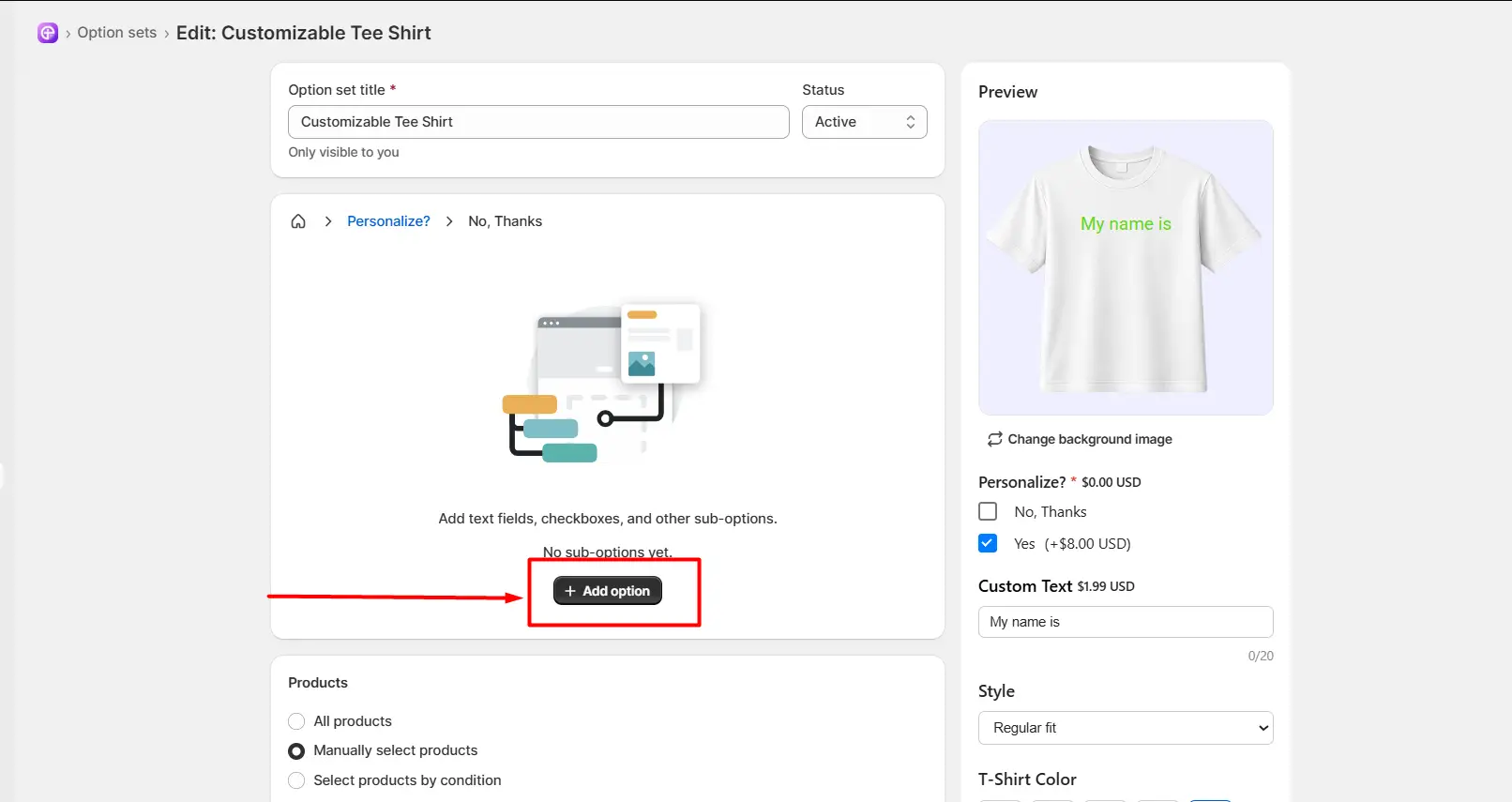Expand the Style Regular fit dropdown
The width and height of the screenshot is (1512, 802).
pos(1126,728)
